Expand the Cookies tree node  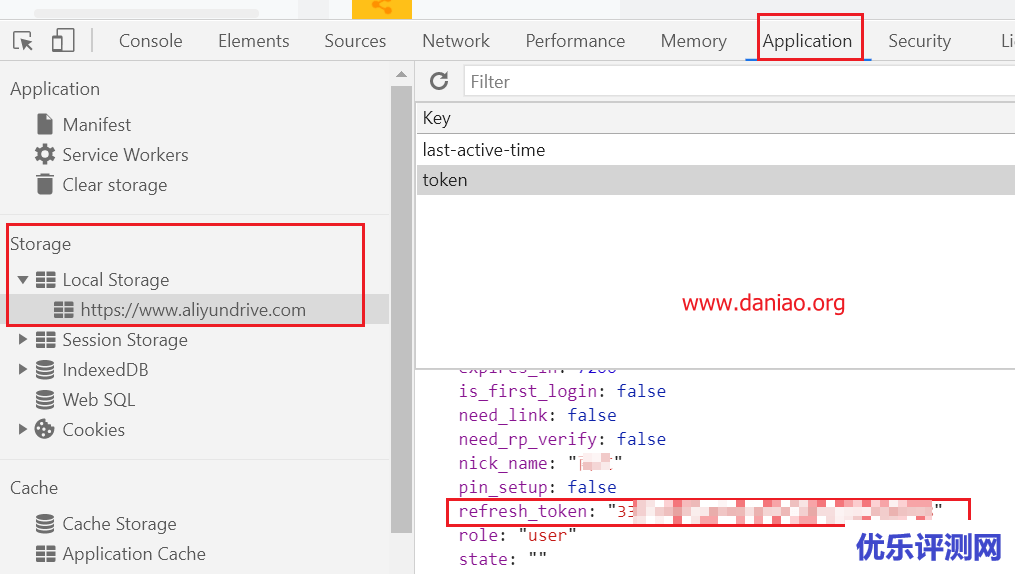click(x=23, y=428)
